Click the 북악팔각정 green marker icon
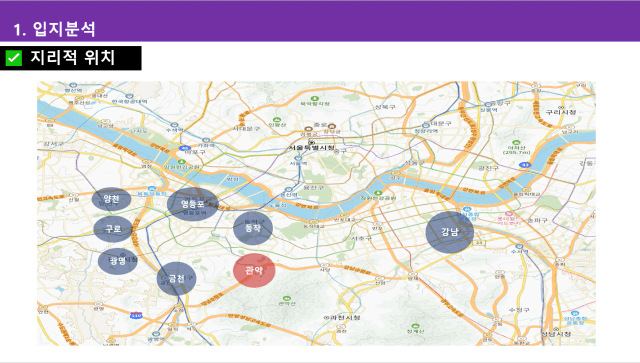640x363 pixels. [x=315, y=98]
